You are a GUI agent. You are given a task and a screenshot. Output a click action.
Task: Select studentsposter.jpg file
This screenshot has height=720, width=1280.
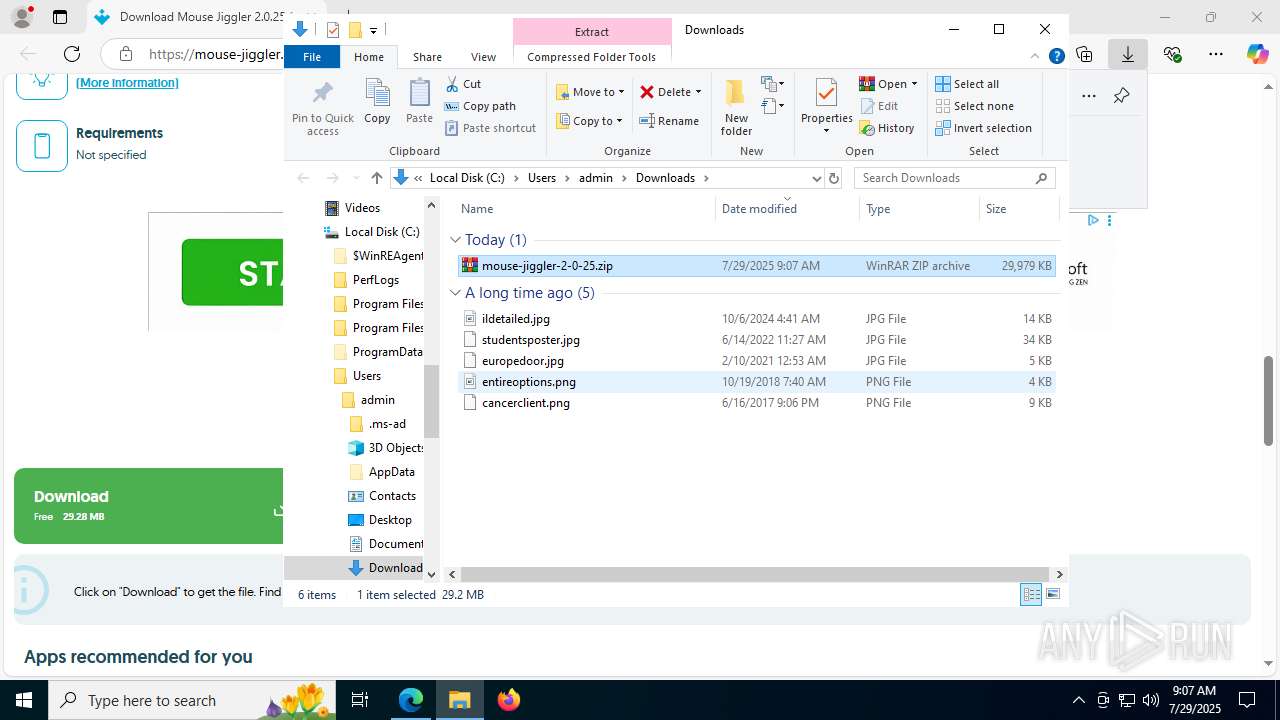click(756, 340)
